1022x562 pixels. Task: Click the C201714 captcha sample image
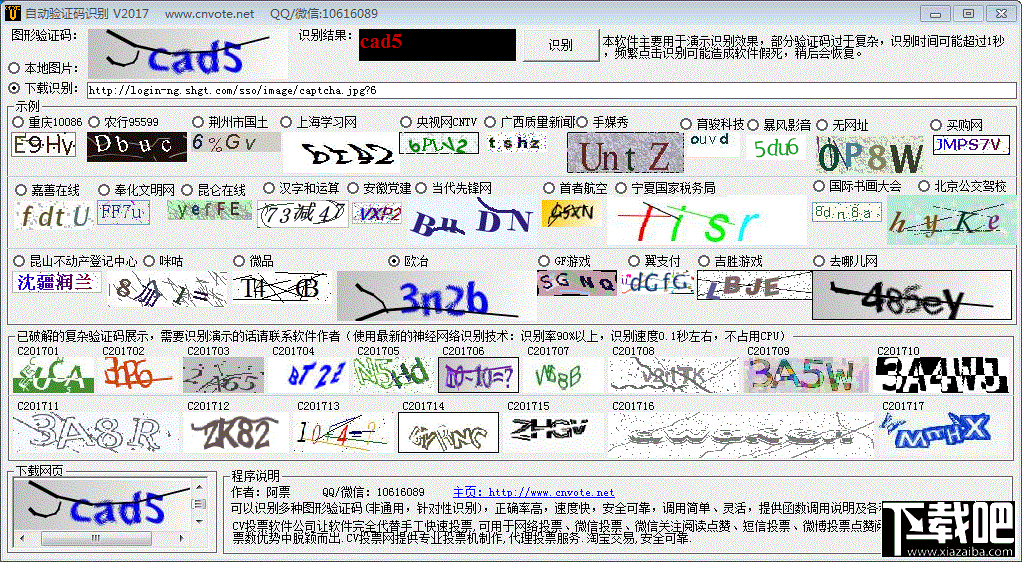pyautogui.click(x=448, y=433)
